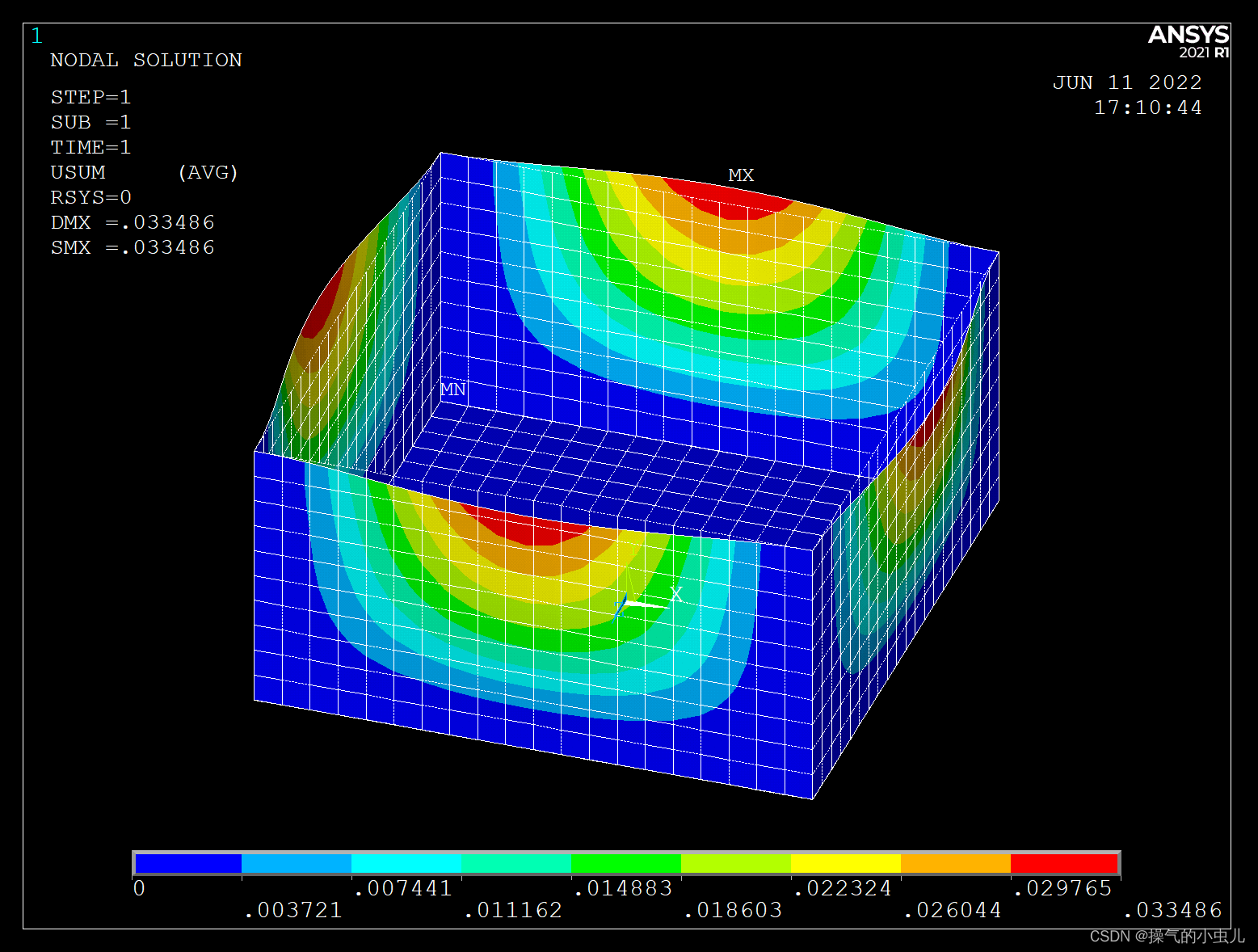Click the MN minimum displacement marker
Screen dimensions: 1258x952
452,390
